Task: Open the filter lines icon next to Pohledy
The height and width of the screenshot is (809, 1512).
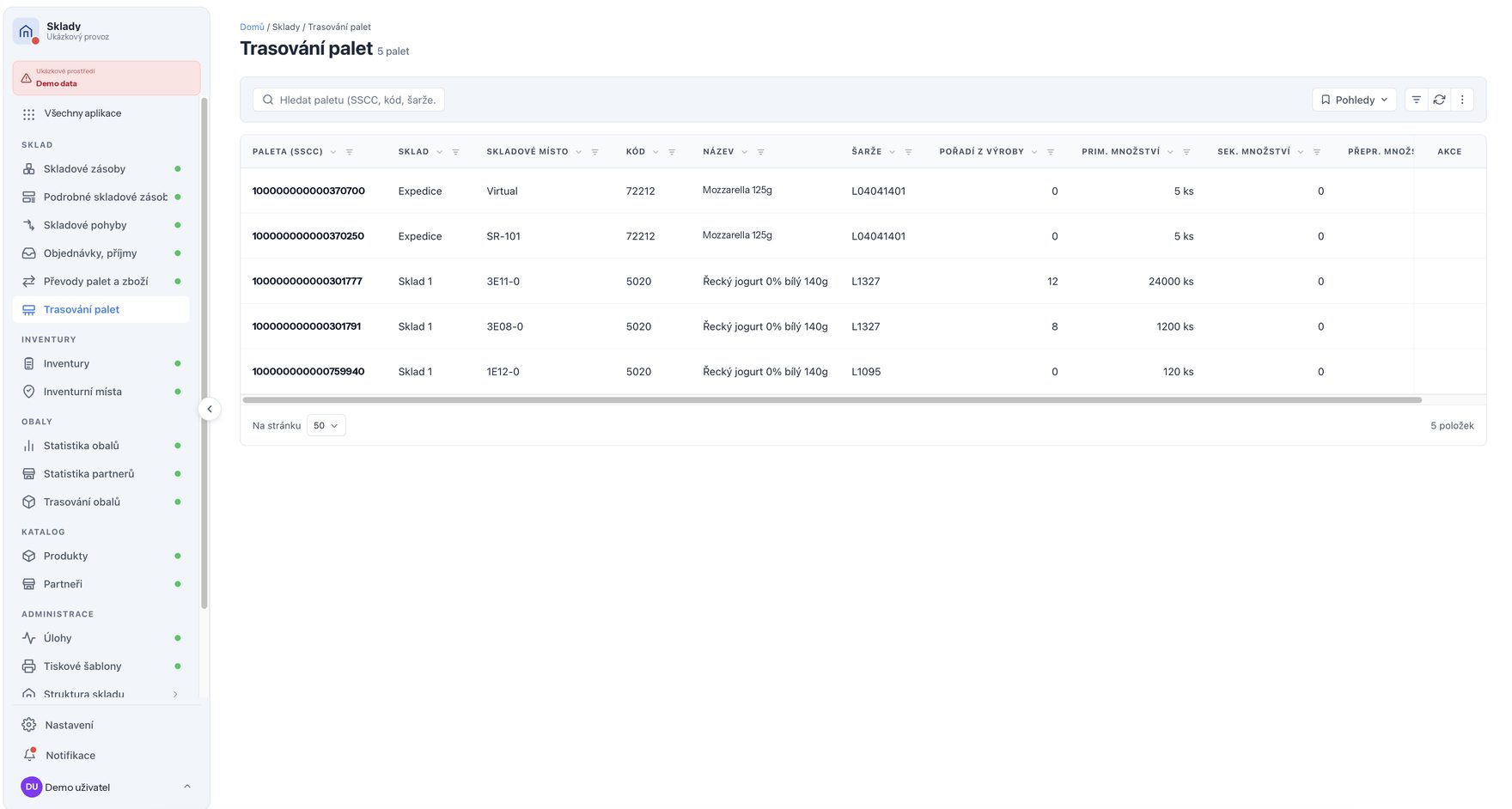Action: tap(1416, 100)
